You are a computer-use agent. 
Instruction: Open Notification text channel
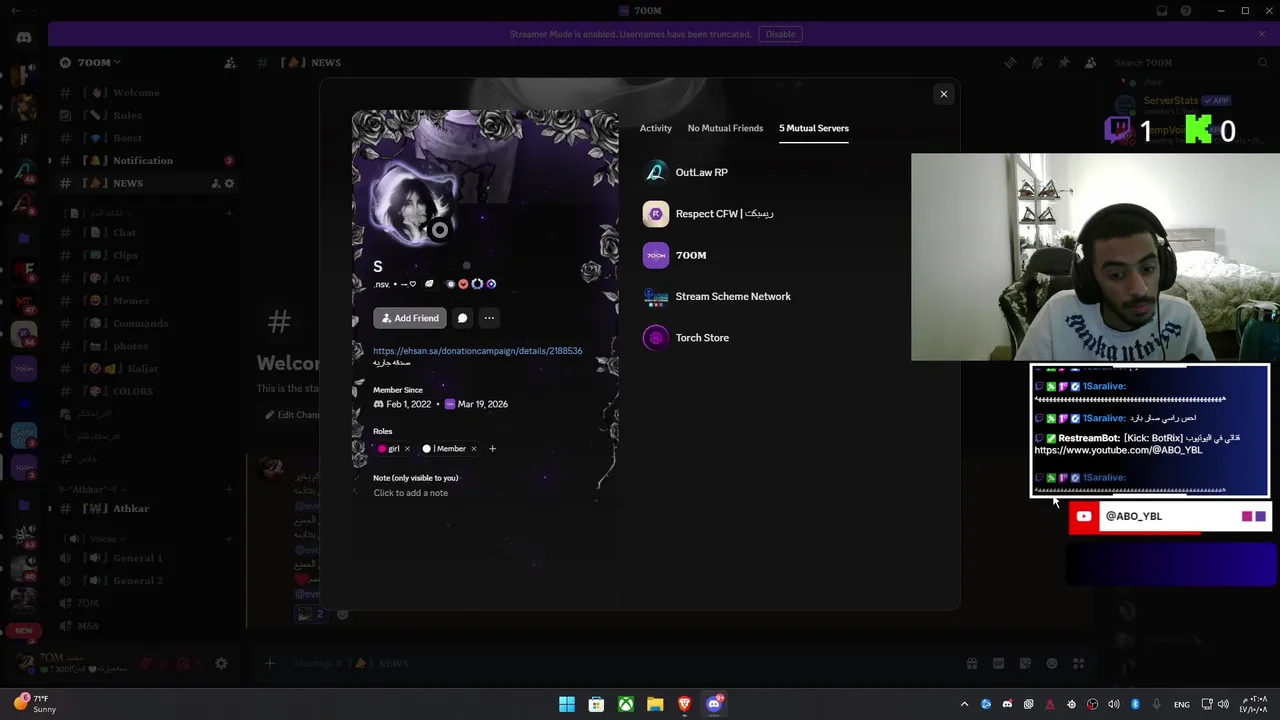145,161
